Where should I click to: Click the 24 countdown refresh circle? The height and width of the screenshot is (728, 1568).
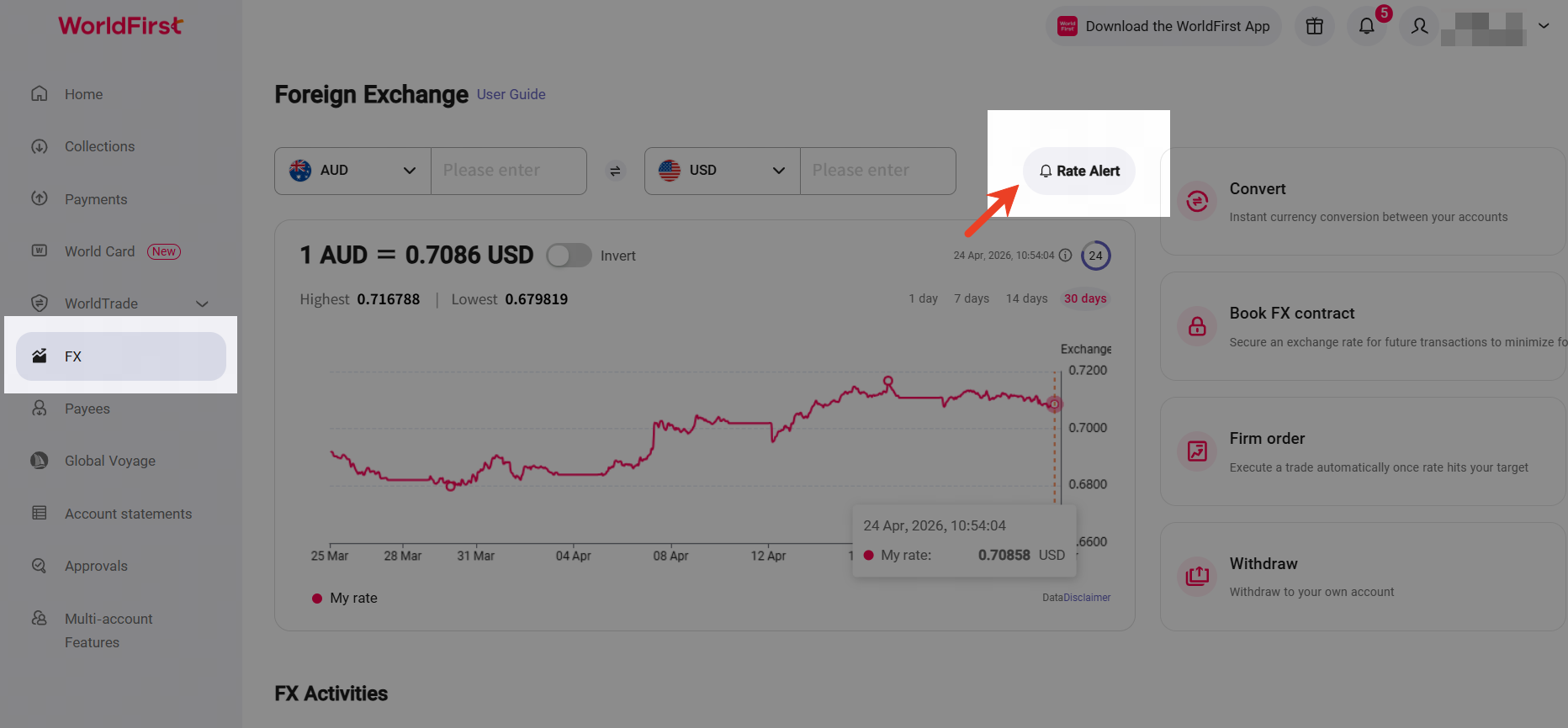coord(1096,256)
